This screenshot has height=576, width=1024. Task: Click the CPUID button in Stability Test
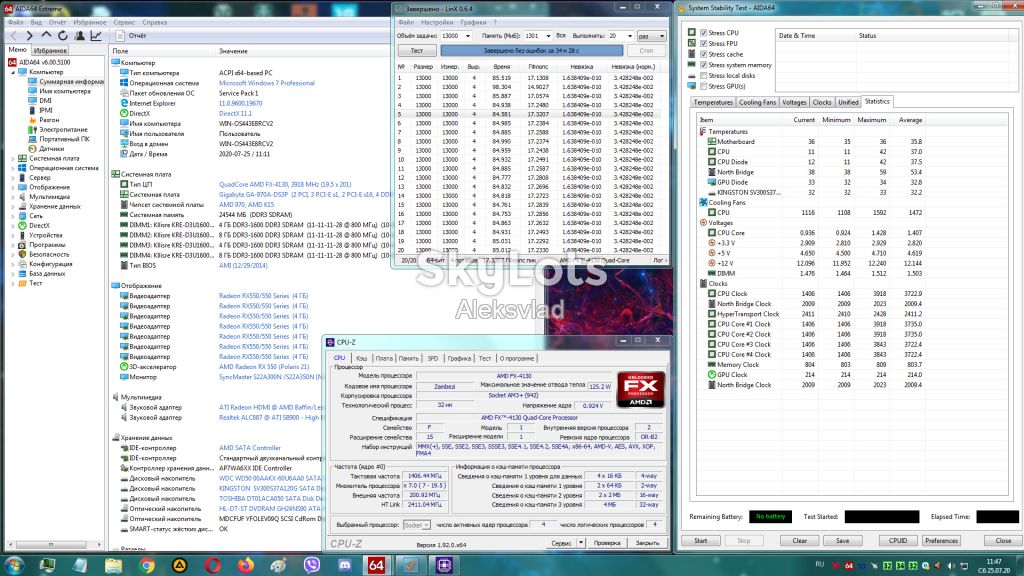[898, 541]
